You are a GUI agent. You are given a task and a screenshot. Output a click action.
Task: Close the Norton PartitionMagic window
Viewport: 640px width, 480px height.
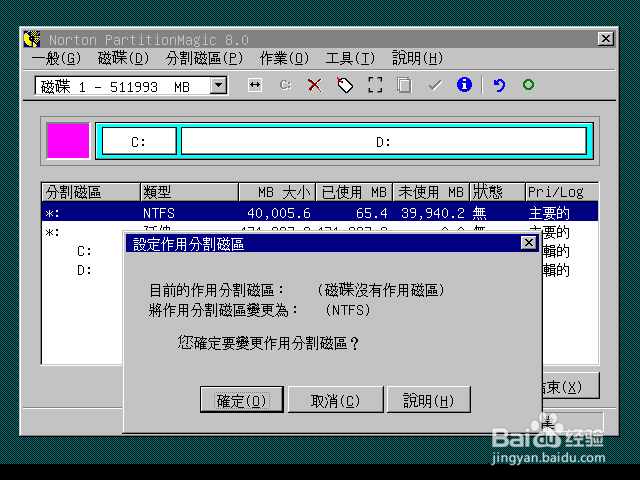(605, 39)
